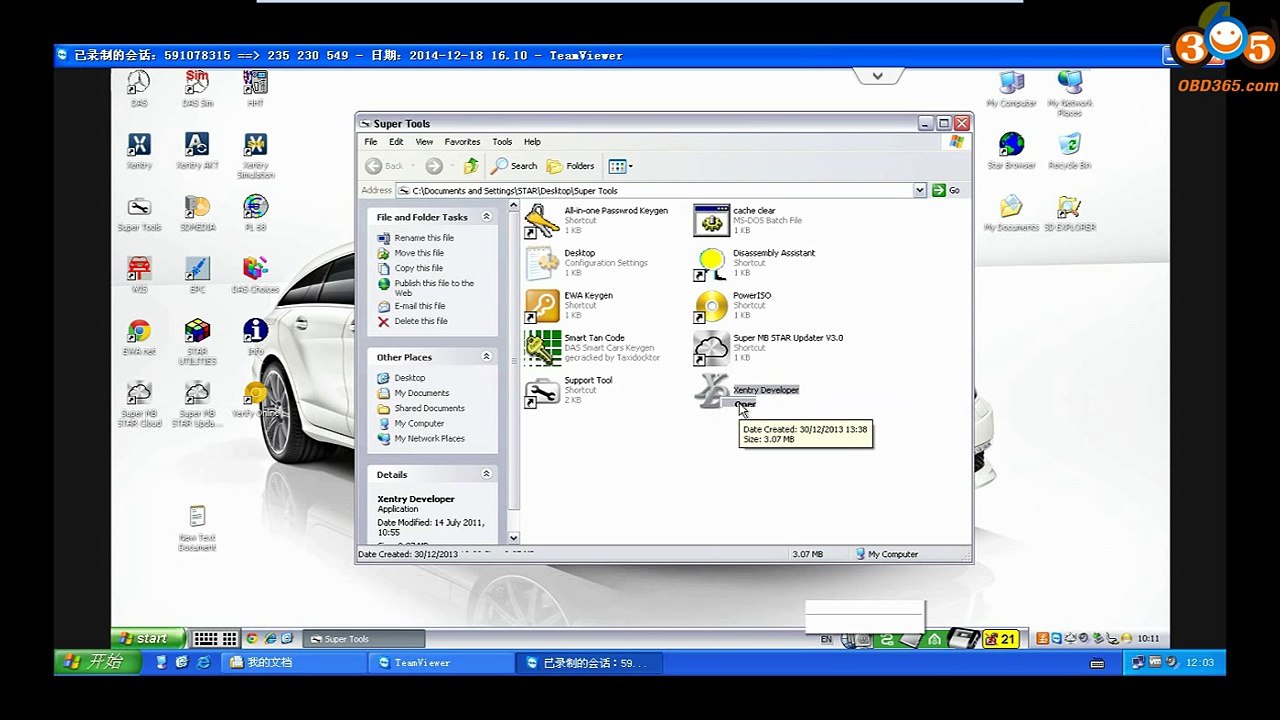Screen dimensions: 1280x720
Task: Open the My Computer desktop icon
Action: 1011,88
